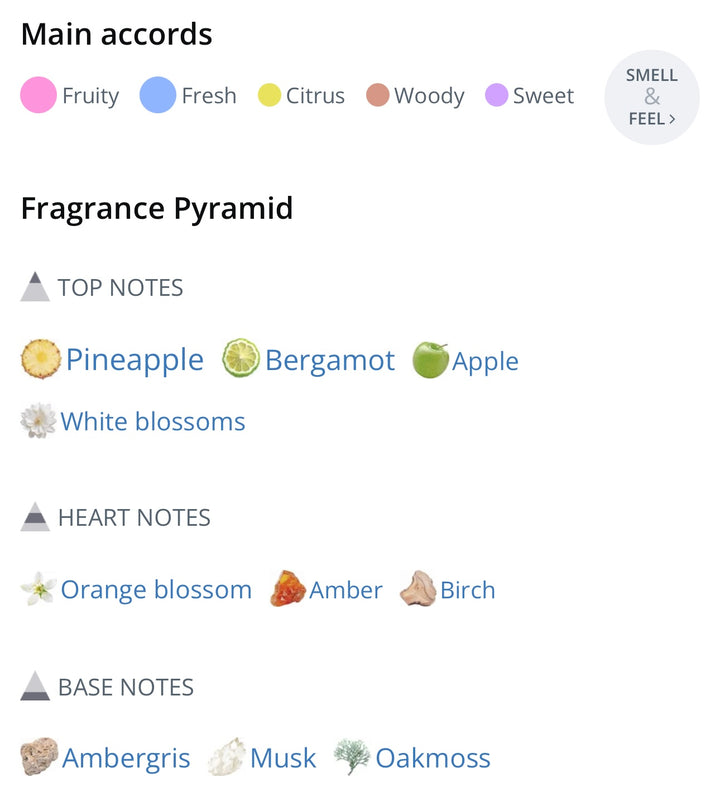Click the green apple icon
This screenshot has width=720, height=787.
point(430,360)
